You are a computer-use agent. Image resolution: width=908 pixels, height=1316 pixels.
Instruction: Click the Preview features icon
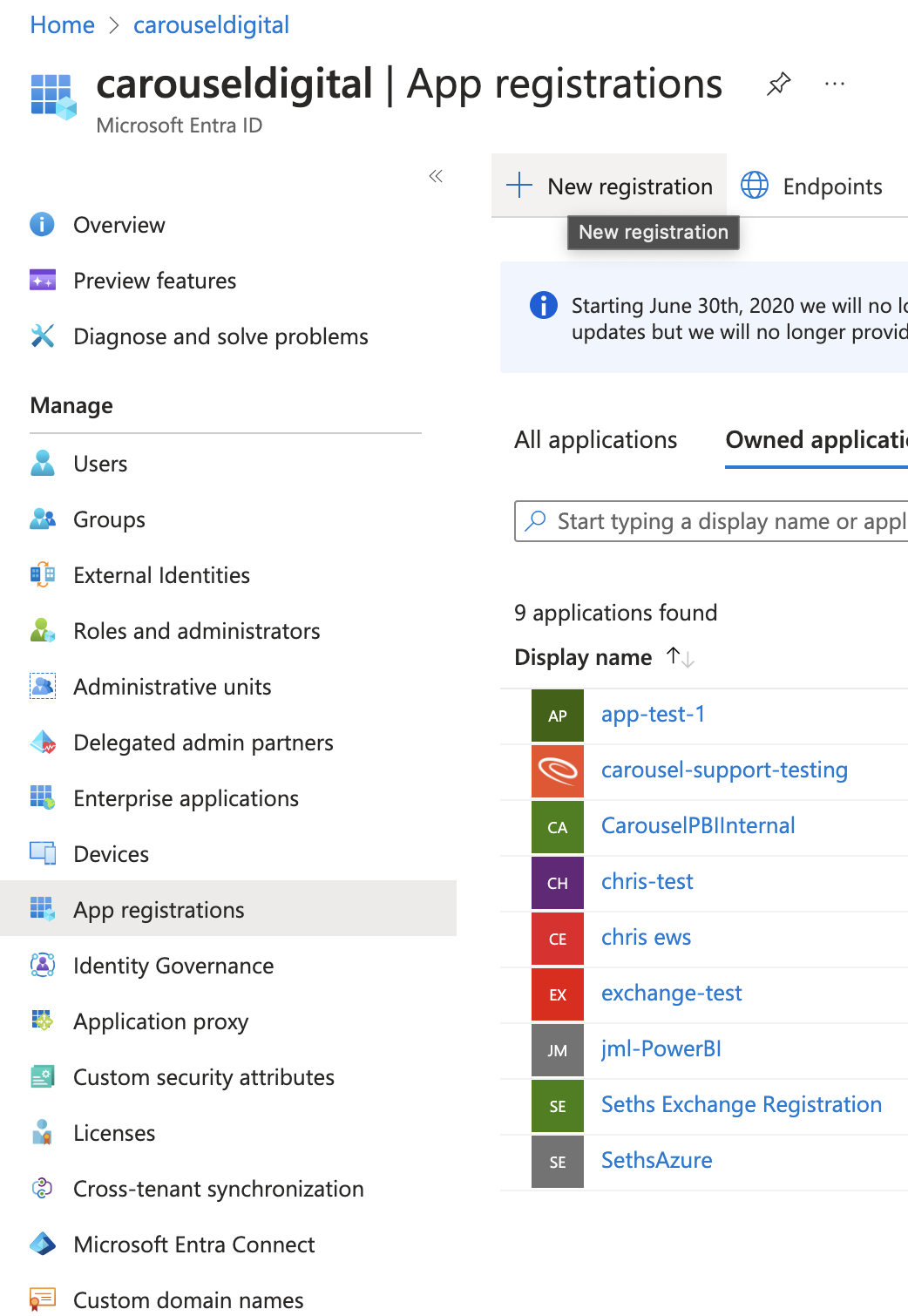pyautogui.click(x=42, y=281)
